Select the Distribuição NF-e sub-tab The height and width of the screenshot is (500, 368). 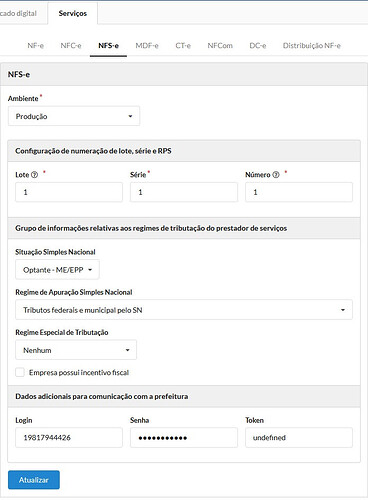312,46
